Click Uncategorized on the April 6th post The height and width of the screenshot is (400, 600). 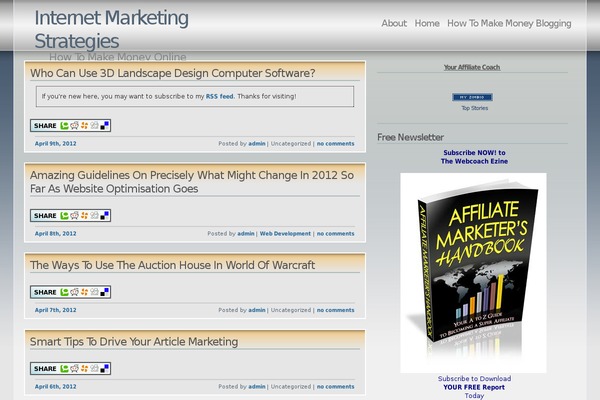[x=291, y=387]
